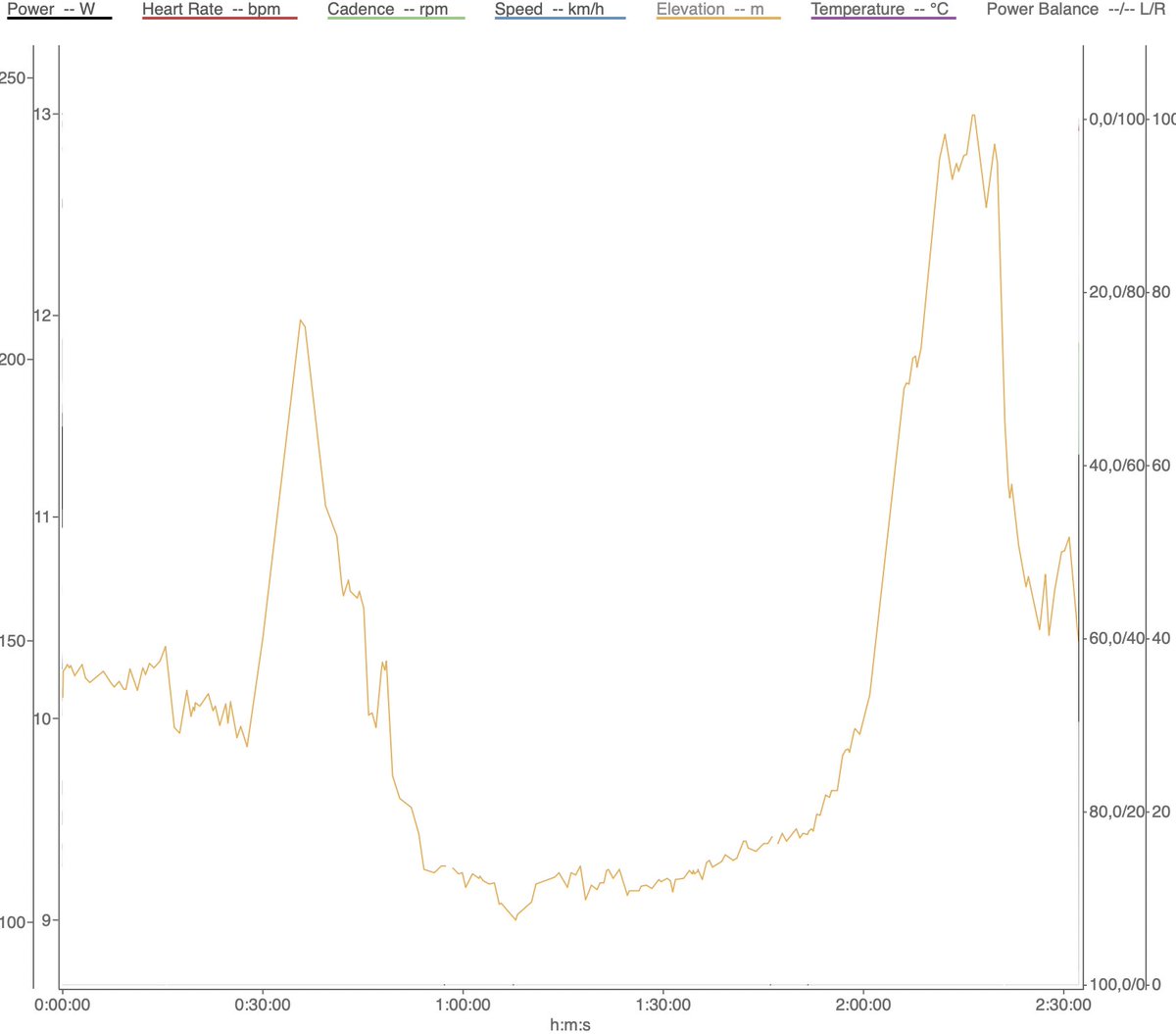The image size is (1176, 1034).
Task: Click the 40,0/60 balance axis label
Action: (1117, 466)
